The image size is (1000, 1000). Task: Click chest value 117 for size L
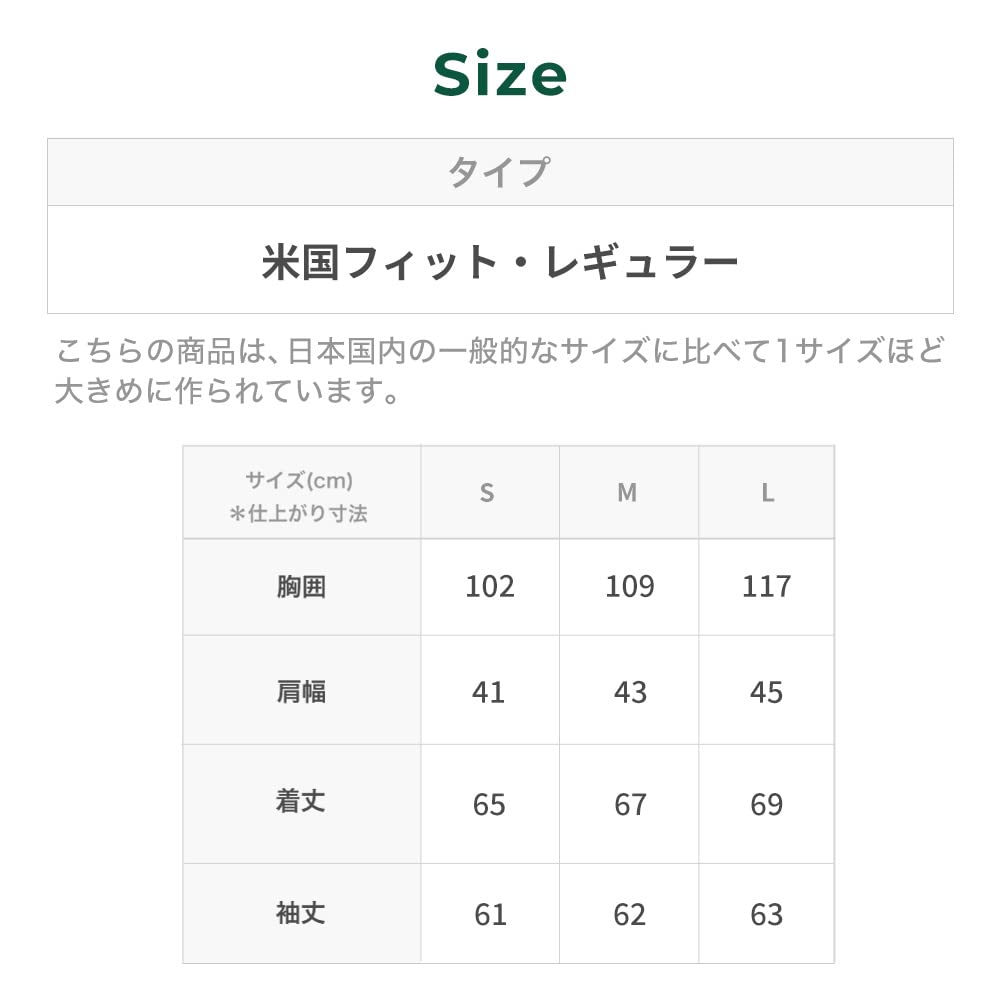[767, 587]
